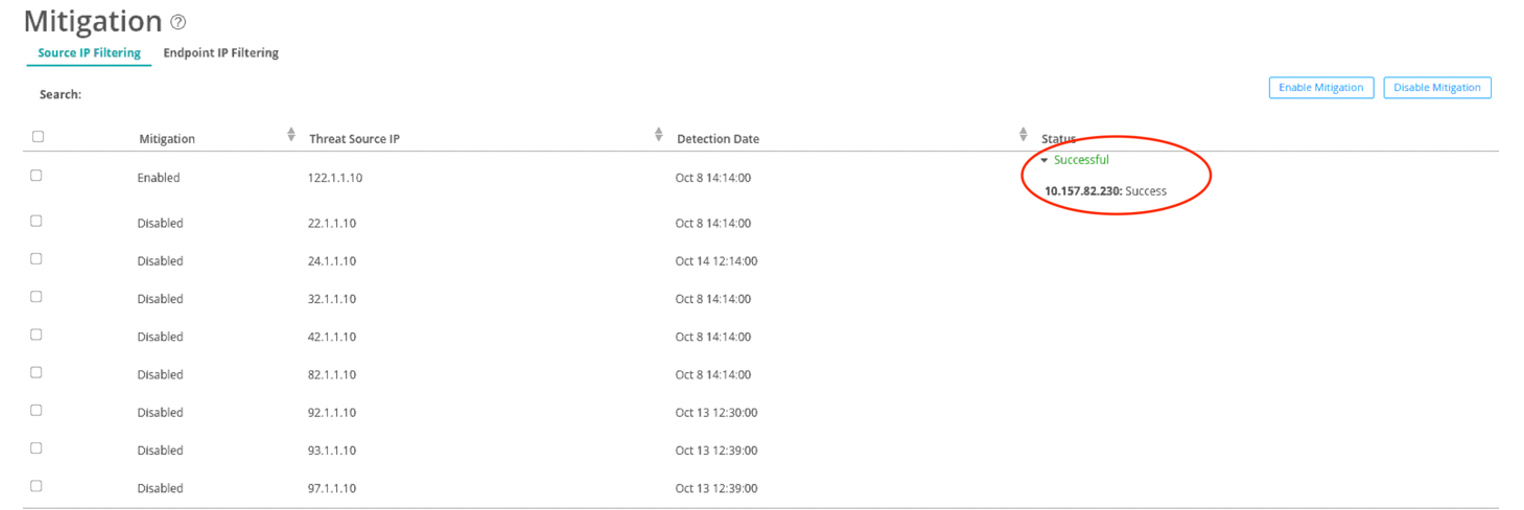The image size is (1524, 510).
Task: Tick the select-all header checkbox
Action: tap(38, 137)
